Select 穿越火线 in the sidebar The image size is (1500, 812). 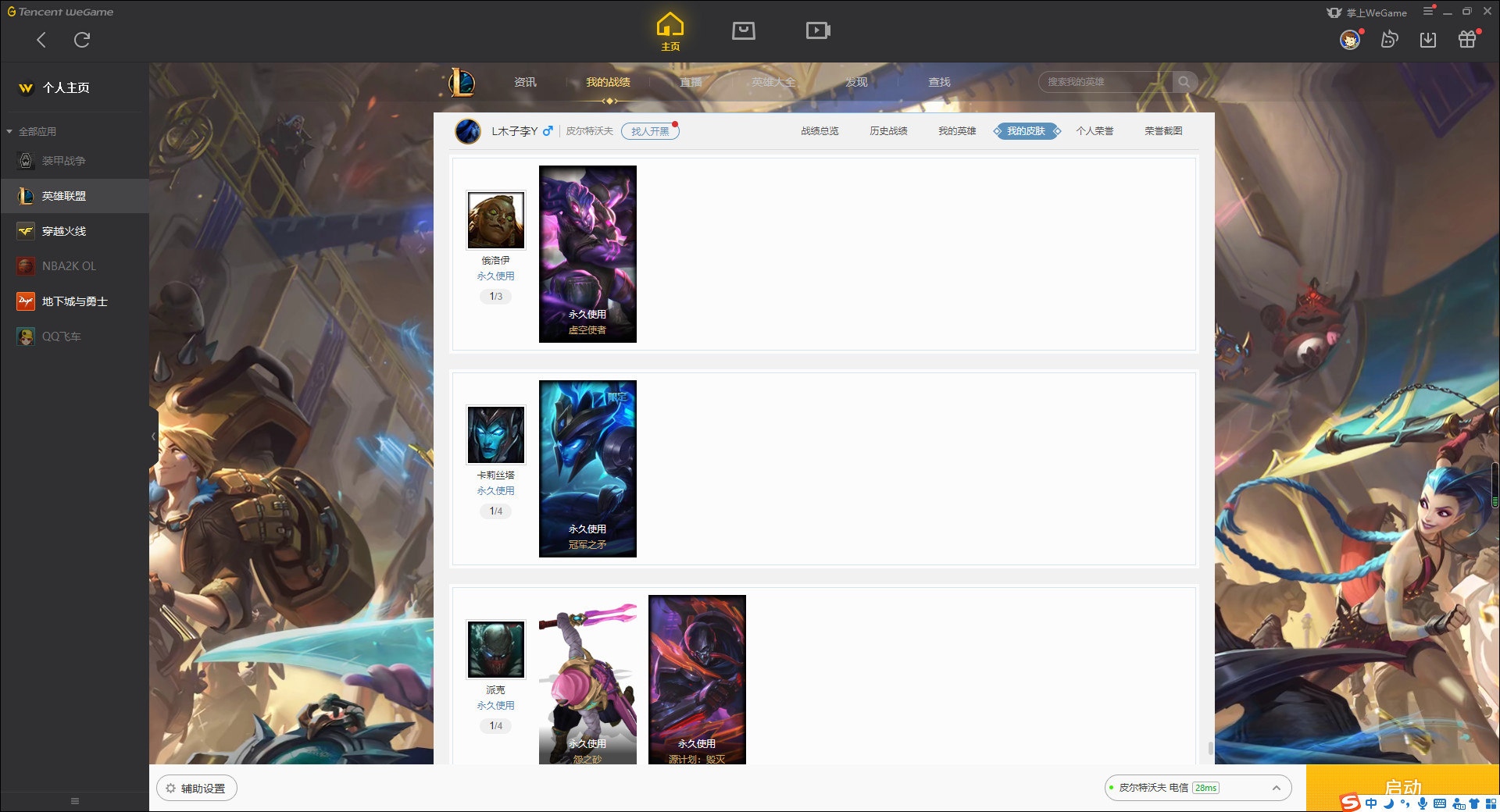click(x=74, y=231)
